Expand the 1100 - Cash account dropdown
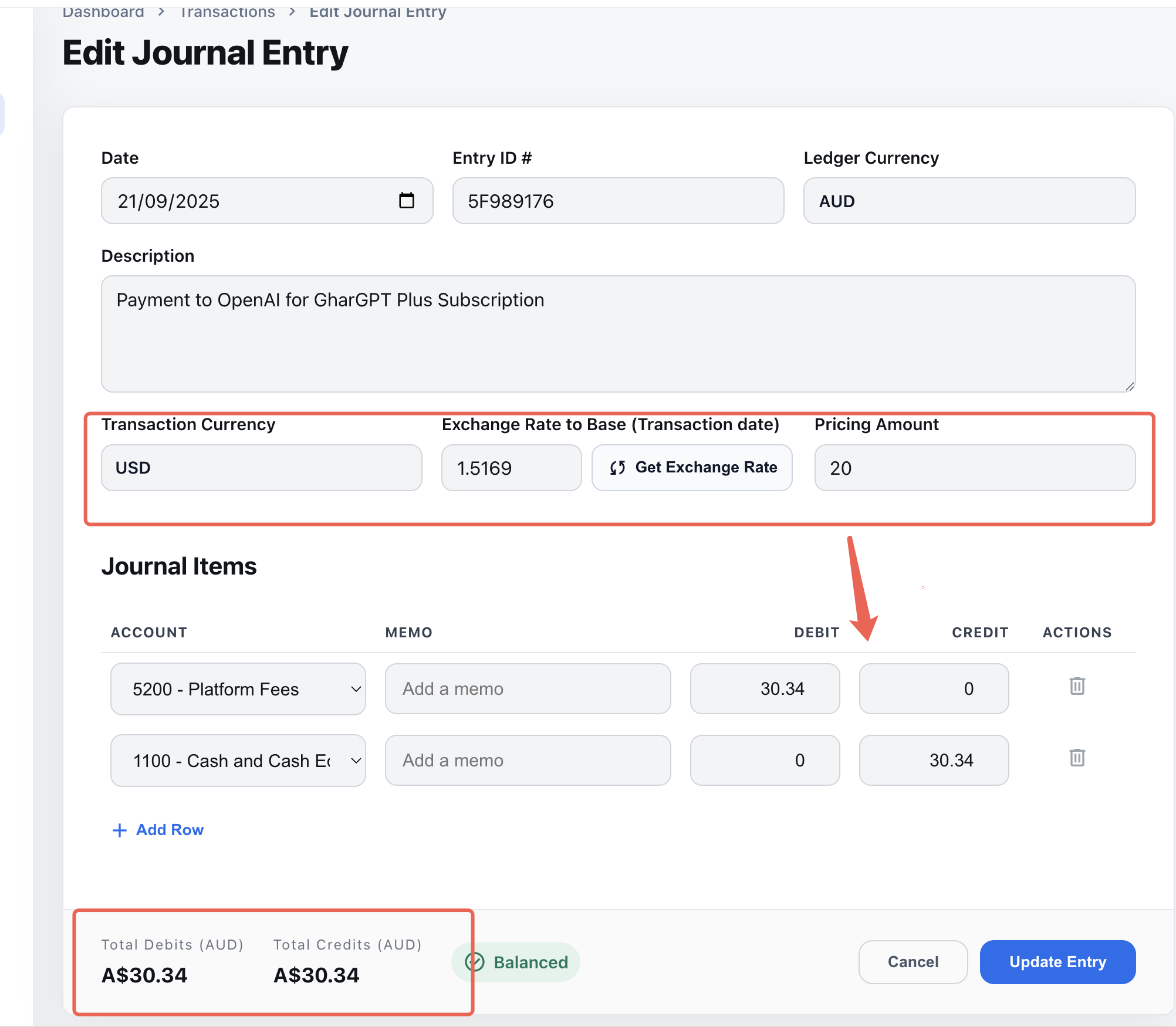This screenshot has width=1176, height=1027. click(x=238, y=761)
